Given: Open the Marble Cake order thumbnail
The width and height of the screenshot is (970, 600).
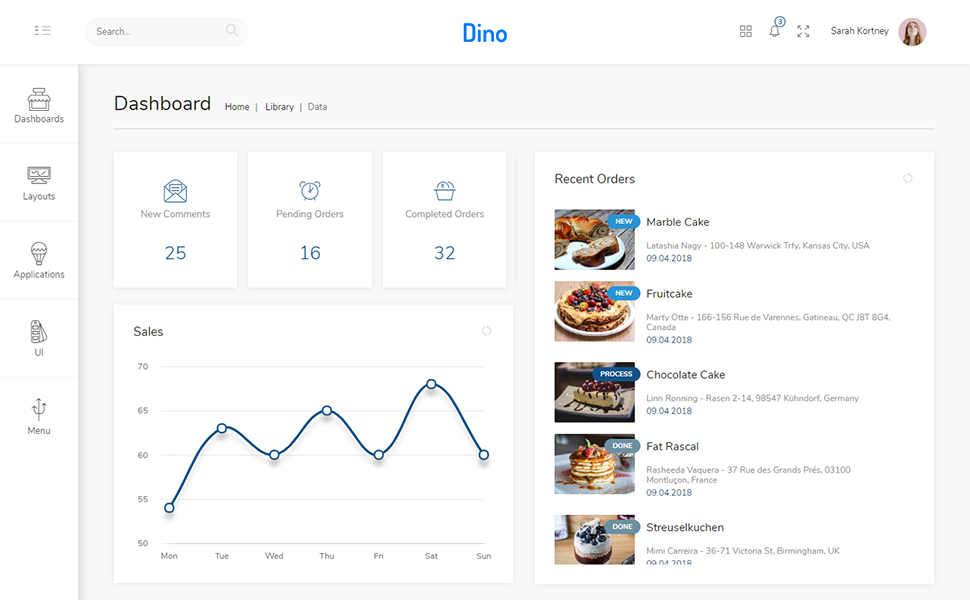Looking at the screenshot, I should pyautogui.click(x=594, y=240).
